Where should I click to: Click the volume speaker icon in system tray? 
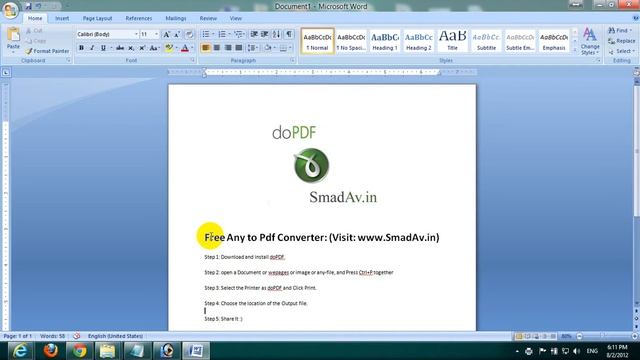tap(576, 351)
